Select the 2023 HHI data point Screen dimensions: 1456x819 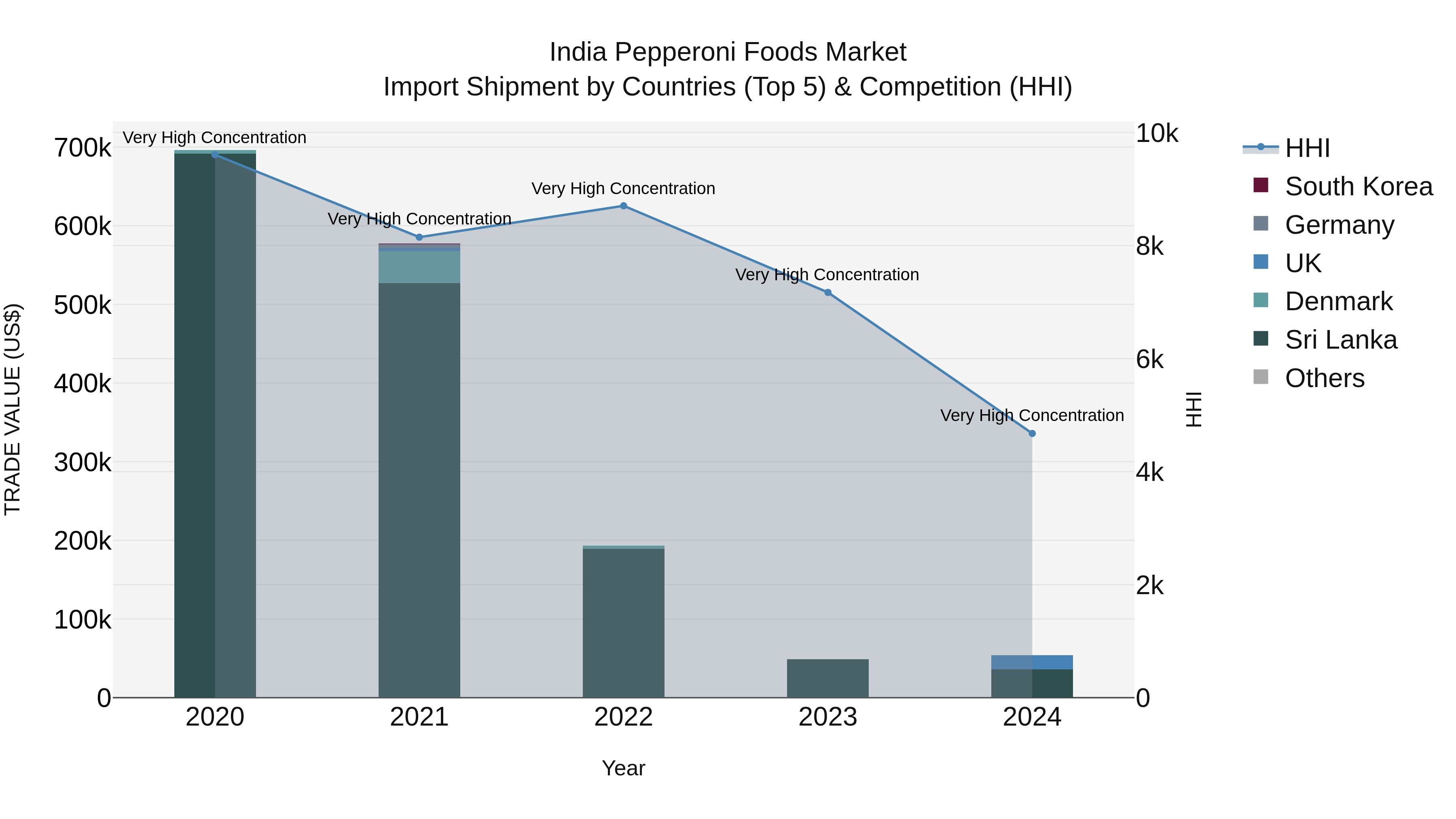(x=828, y=292)
